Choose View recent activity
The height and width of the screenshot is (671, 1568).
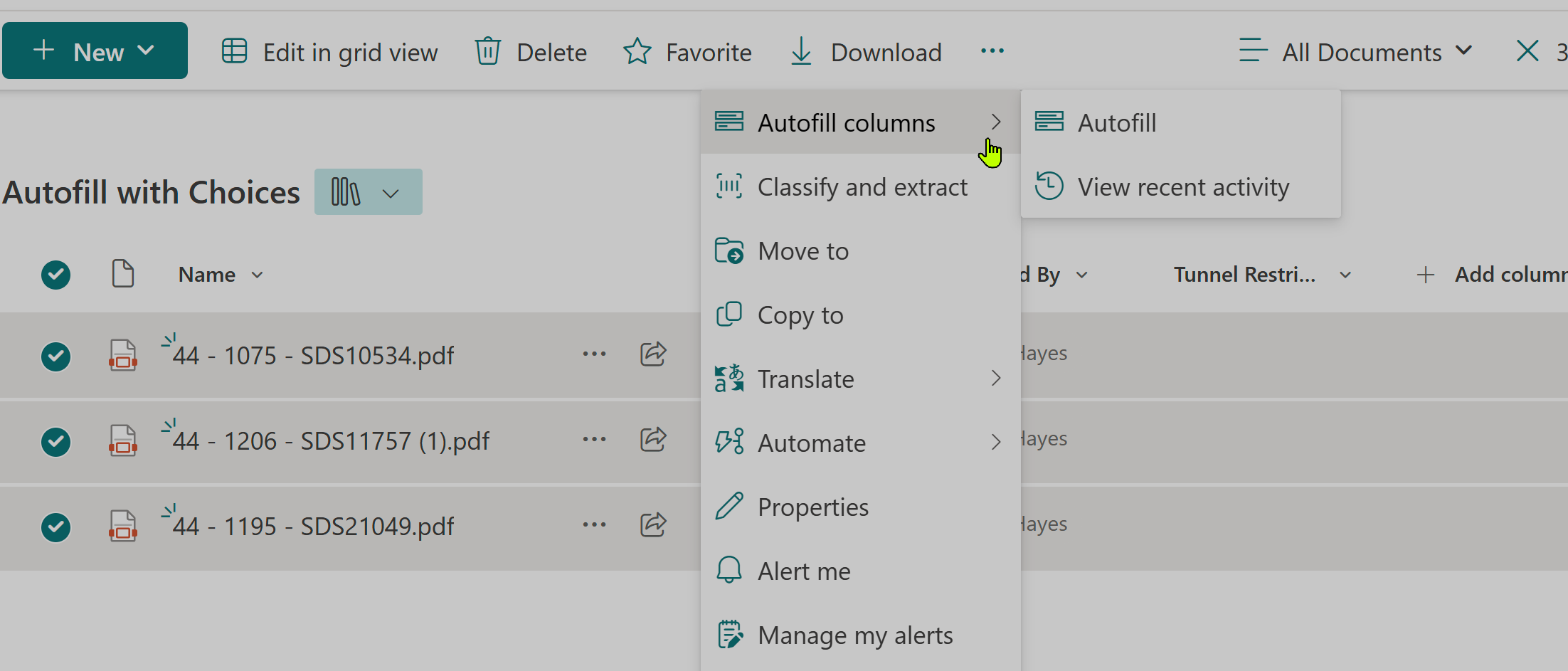point(1180,186)
